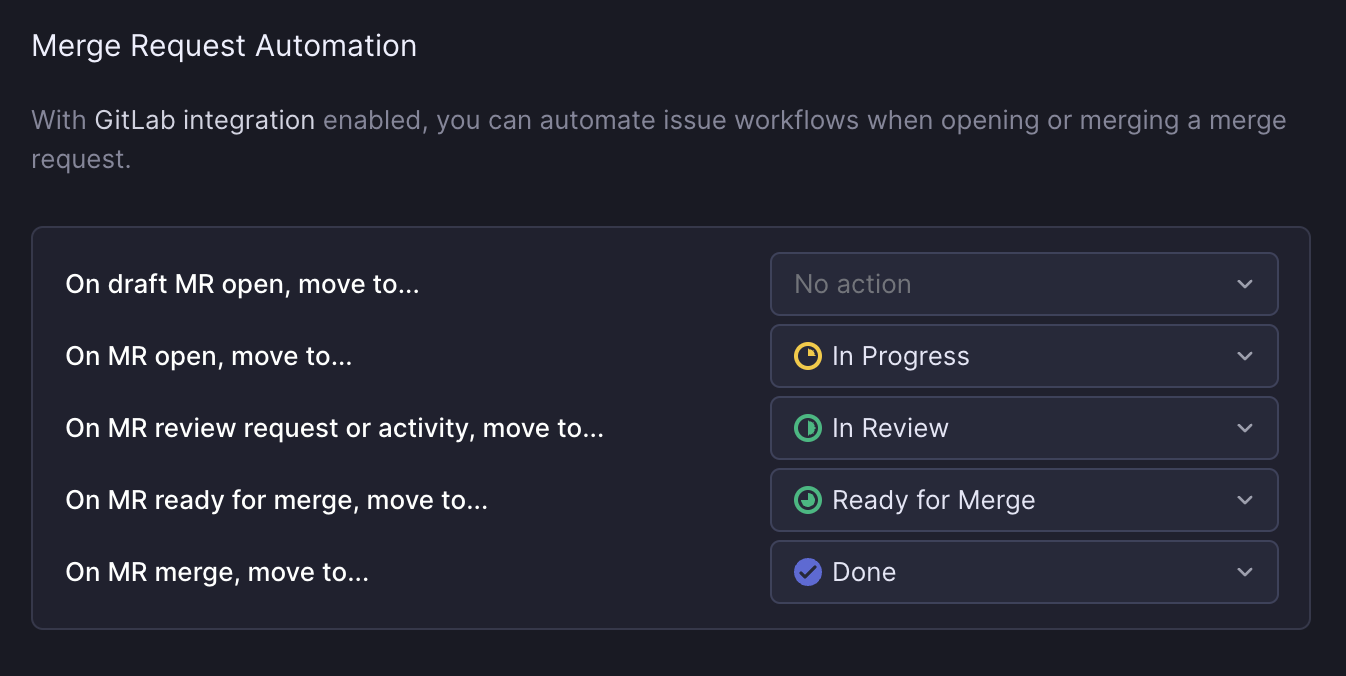1346x676 pixels.
Task: Click the Merge Request Automation heading
Action: [224, 45]
